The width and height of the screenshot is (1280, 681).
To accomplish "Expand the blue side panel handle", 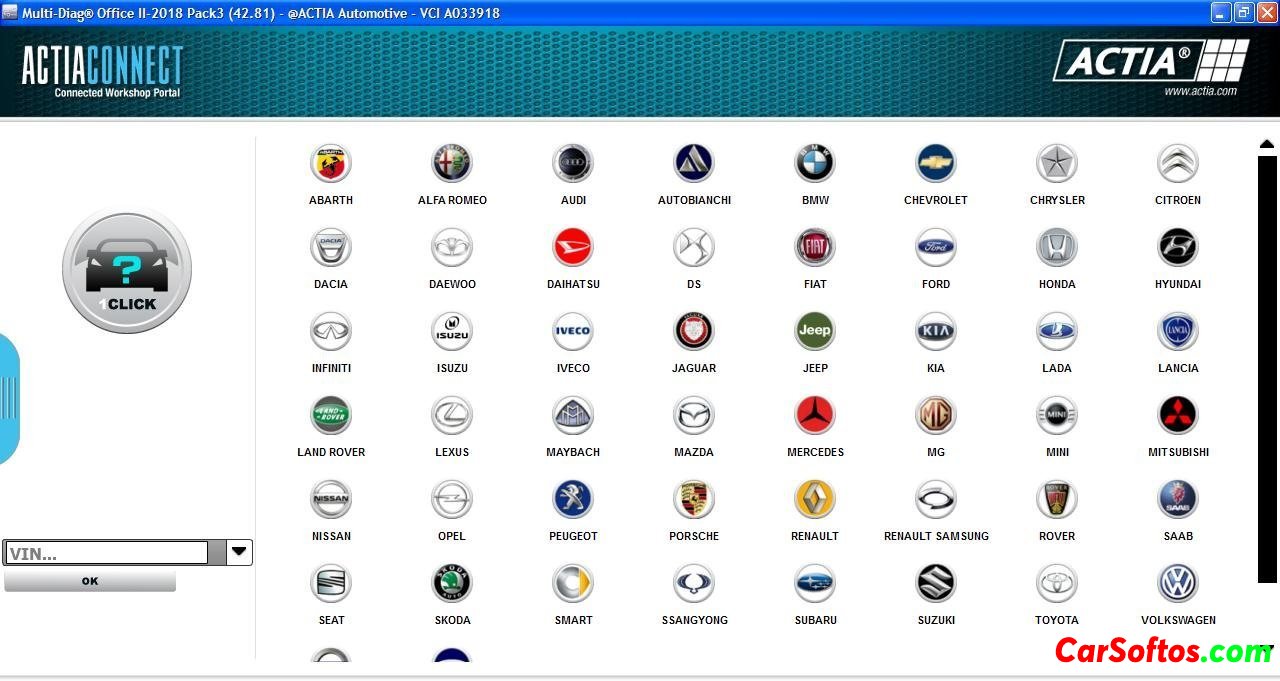I will click(8, 398).
